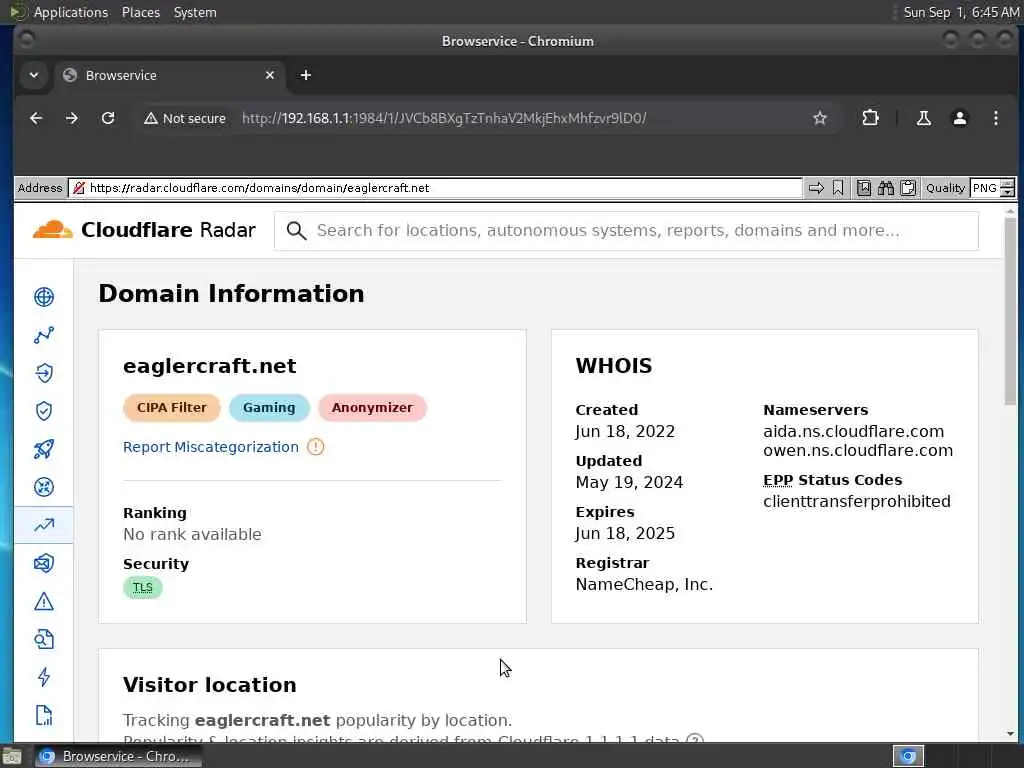Click the aida.ns.cloudflare.com nameserver text

pos(854,431)
